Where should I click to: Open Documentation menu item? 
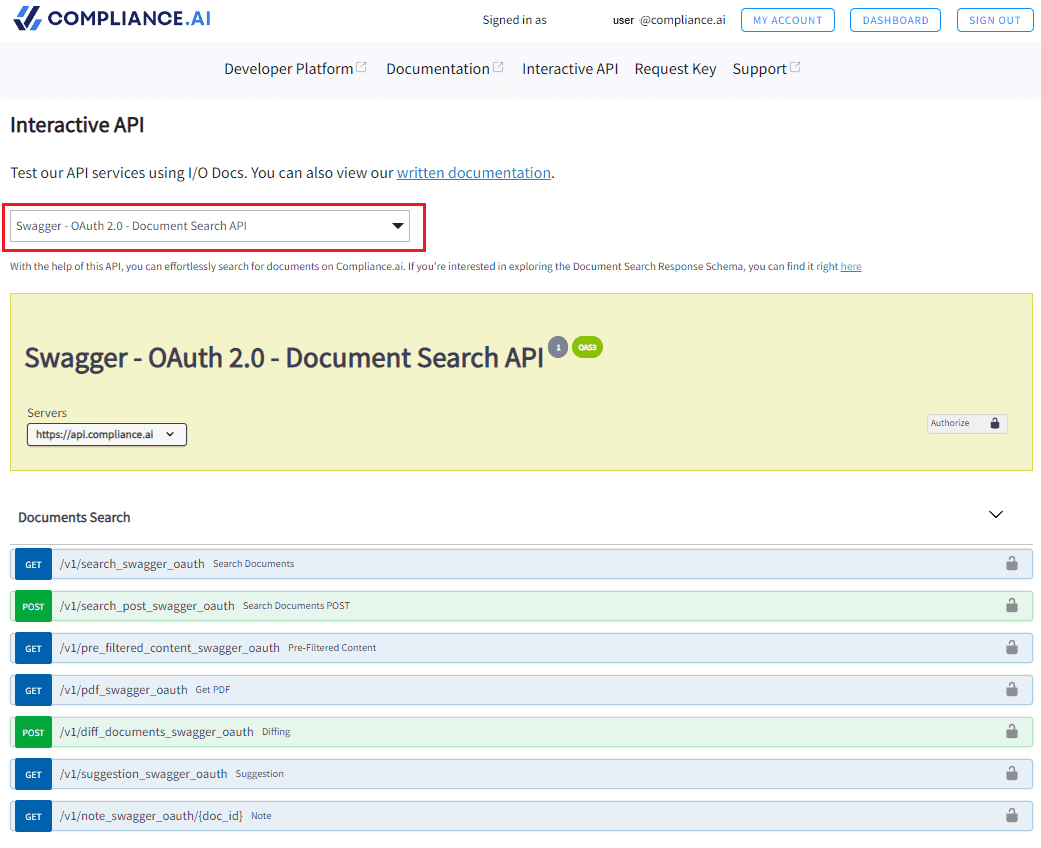pos(438,69)
